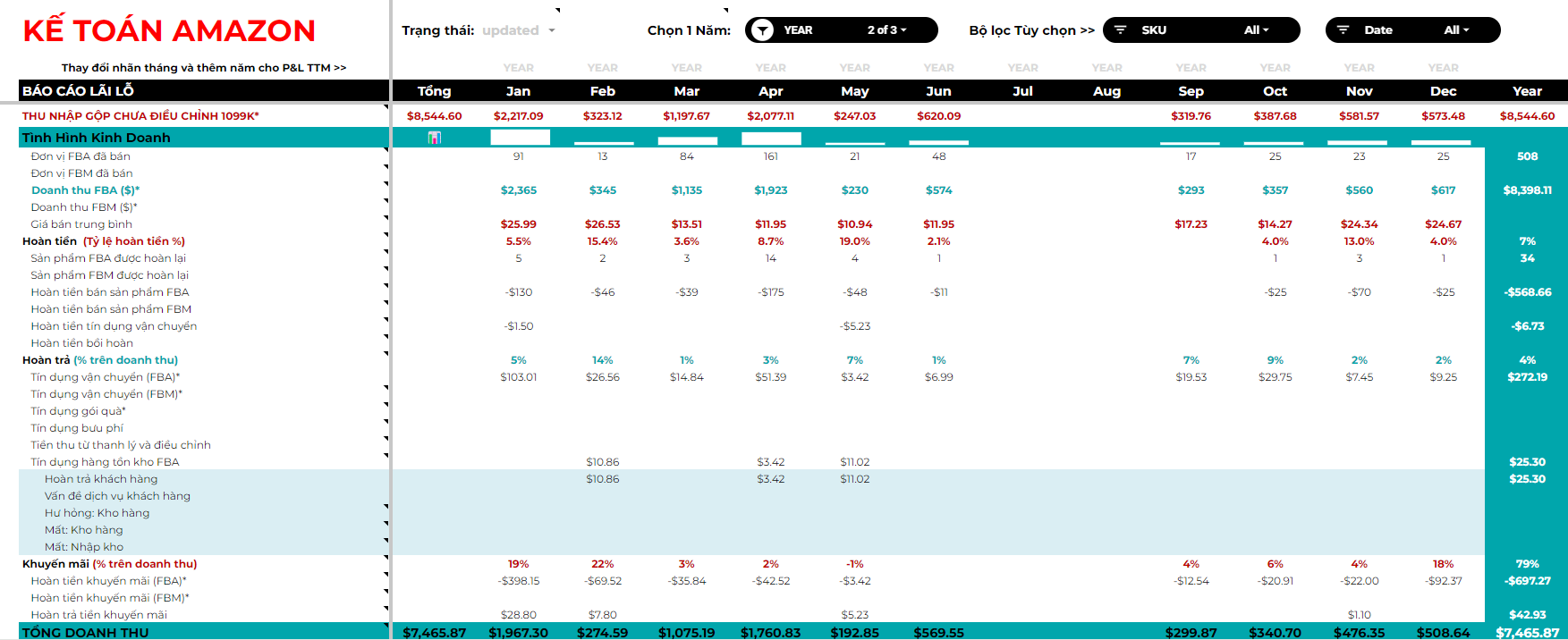1568x640 pixels.
Task: Select the yearly FBA revenue $8,398.11
Action: pyautogui.click(x=1528, y=190)
